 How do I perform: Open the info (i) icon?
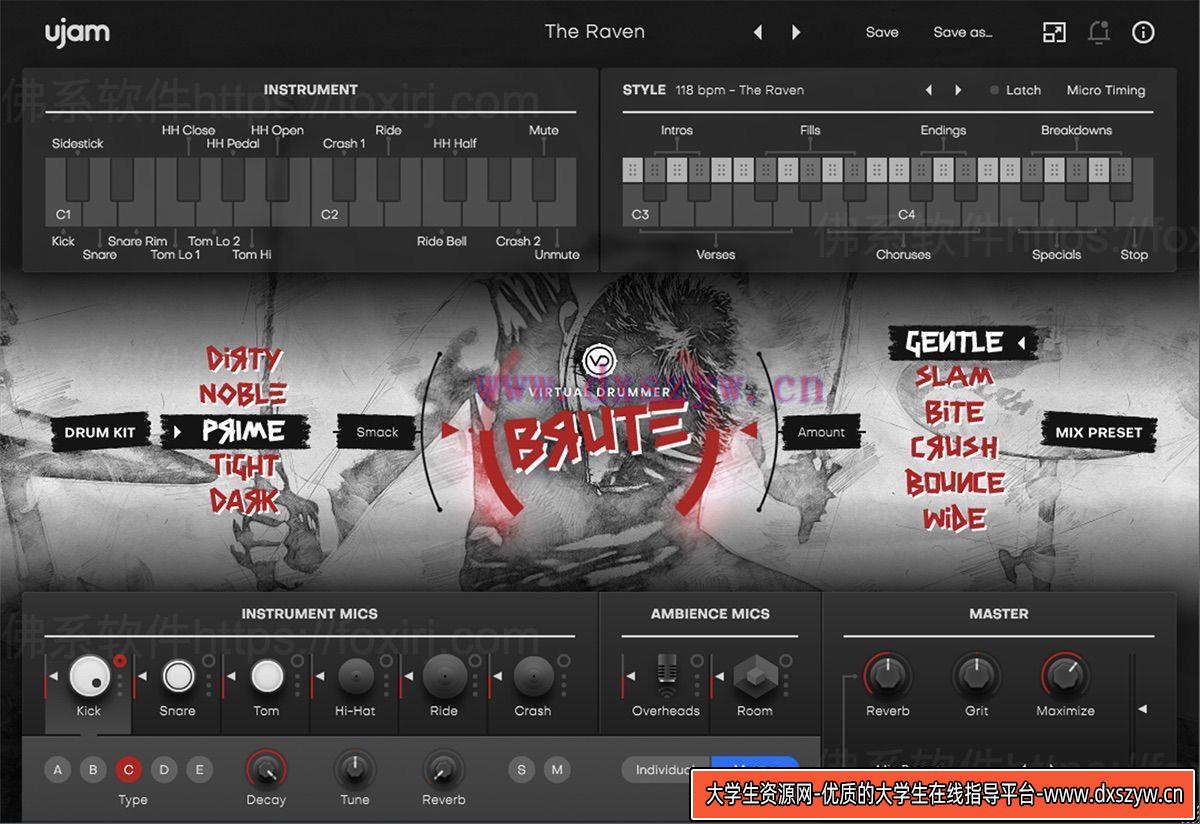coord(1143,32)
